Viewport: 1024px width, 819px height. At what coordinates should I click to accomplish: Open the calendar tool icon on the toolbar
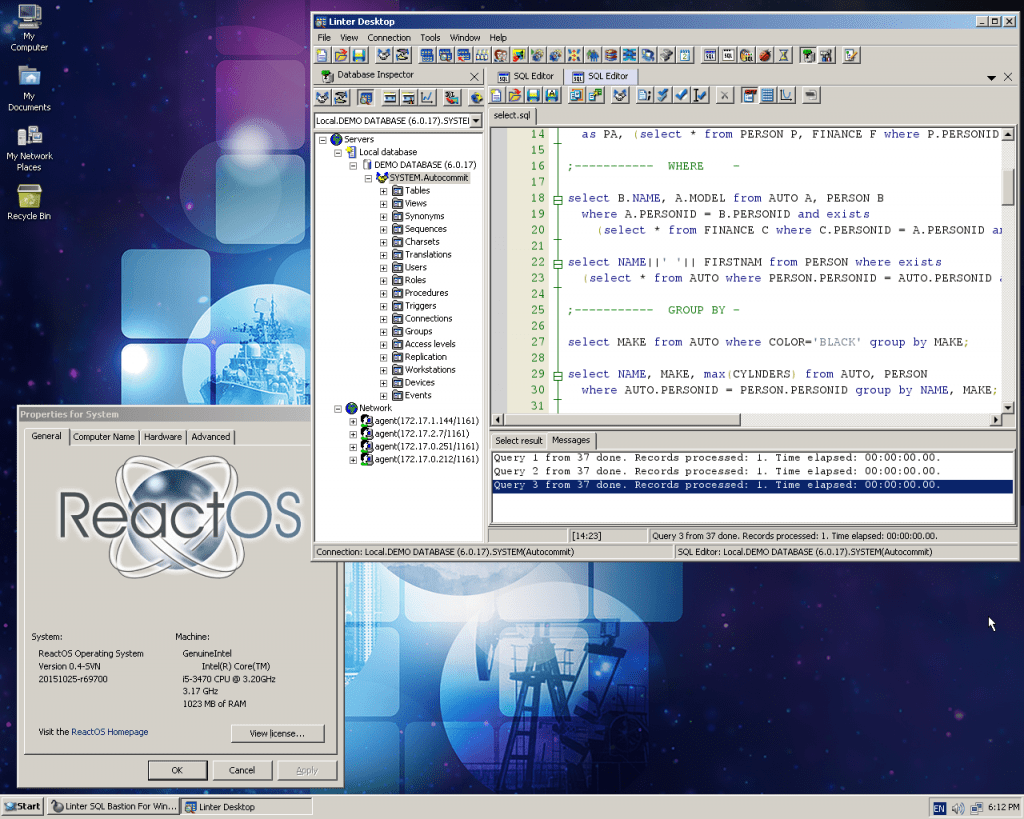coord(684,55)
